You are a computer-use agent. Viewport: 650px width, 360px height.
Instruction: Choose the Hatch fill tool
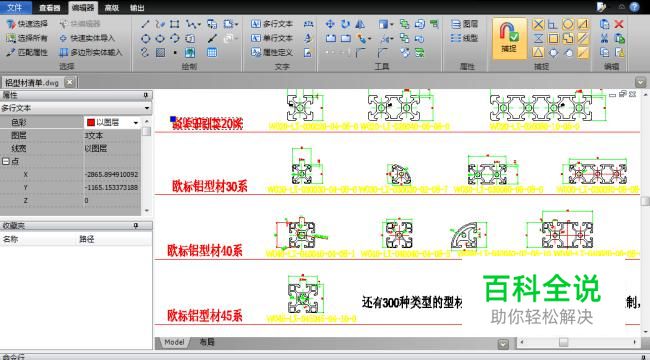point(160,53)
